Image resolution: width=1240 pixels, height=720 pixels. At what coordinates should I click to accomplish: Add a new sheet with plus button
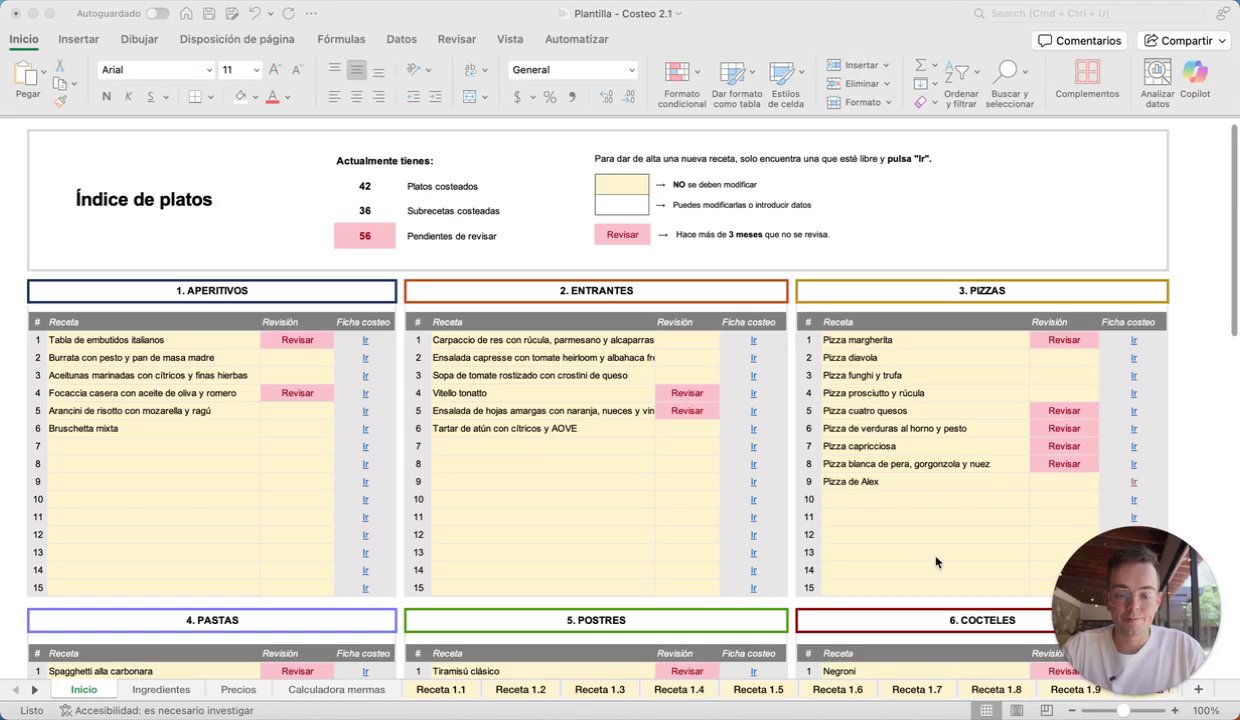pyautogui.click(x=1198, y=689)
